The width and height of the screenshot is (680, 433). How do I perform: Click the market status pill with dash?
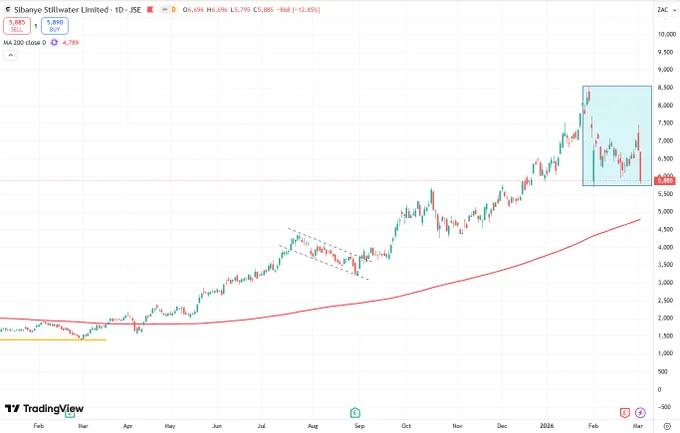(x=164, y=10)
